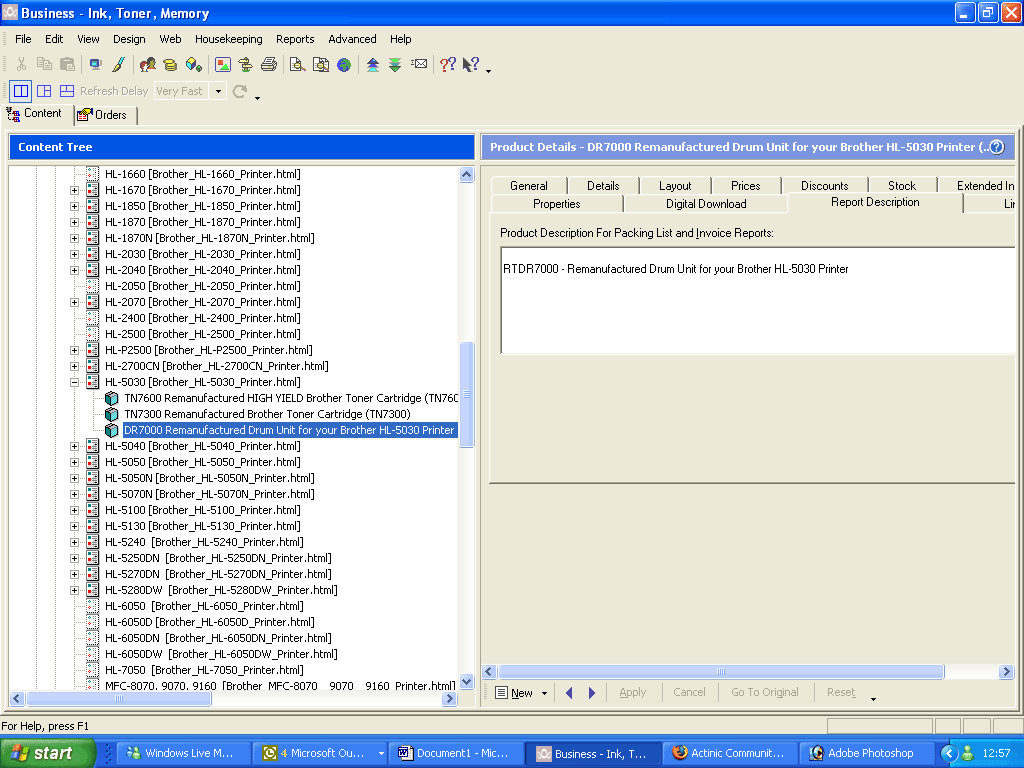The image size is (1024, 768).
Task: Select TN7300 Remanufactured Brother Toner Cartridge item
Action: tap(266, 414)
